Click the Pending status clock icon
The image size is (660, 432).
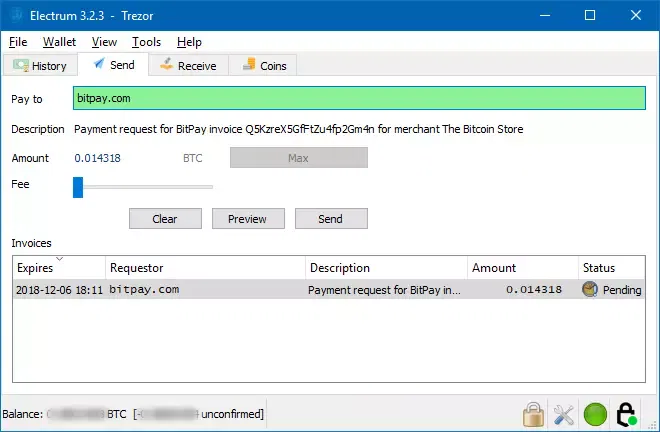point(590,289)
